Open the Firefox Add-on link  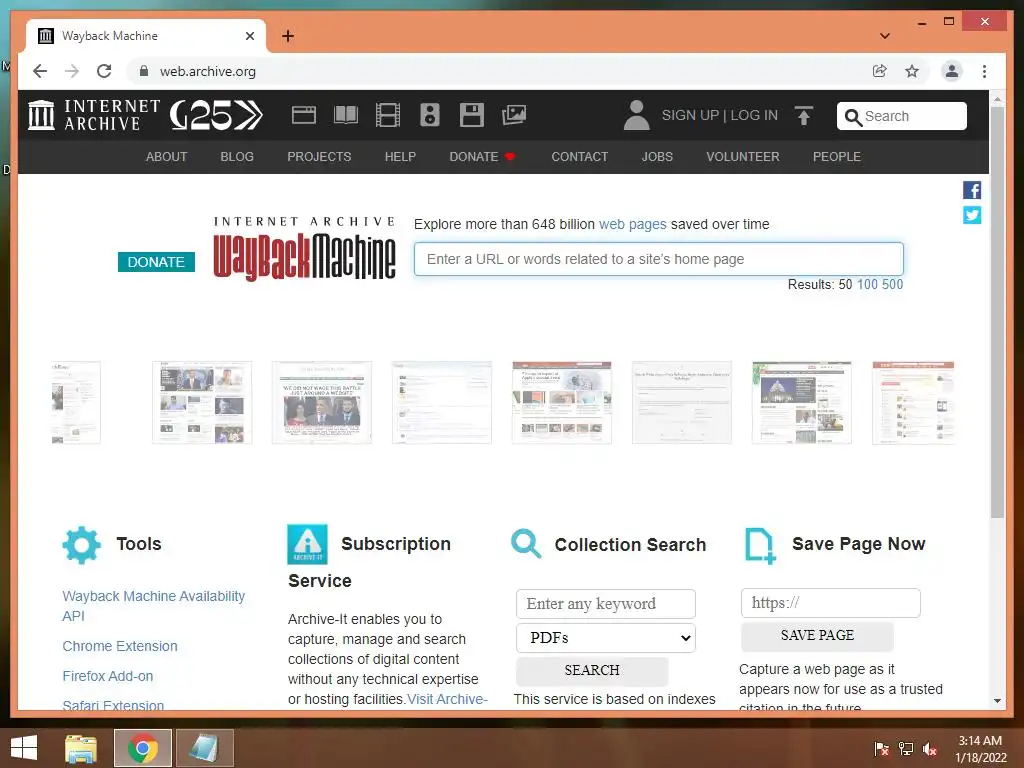(x=108, y=676)
